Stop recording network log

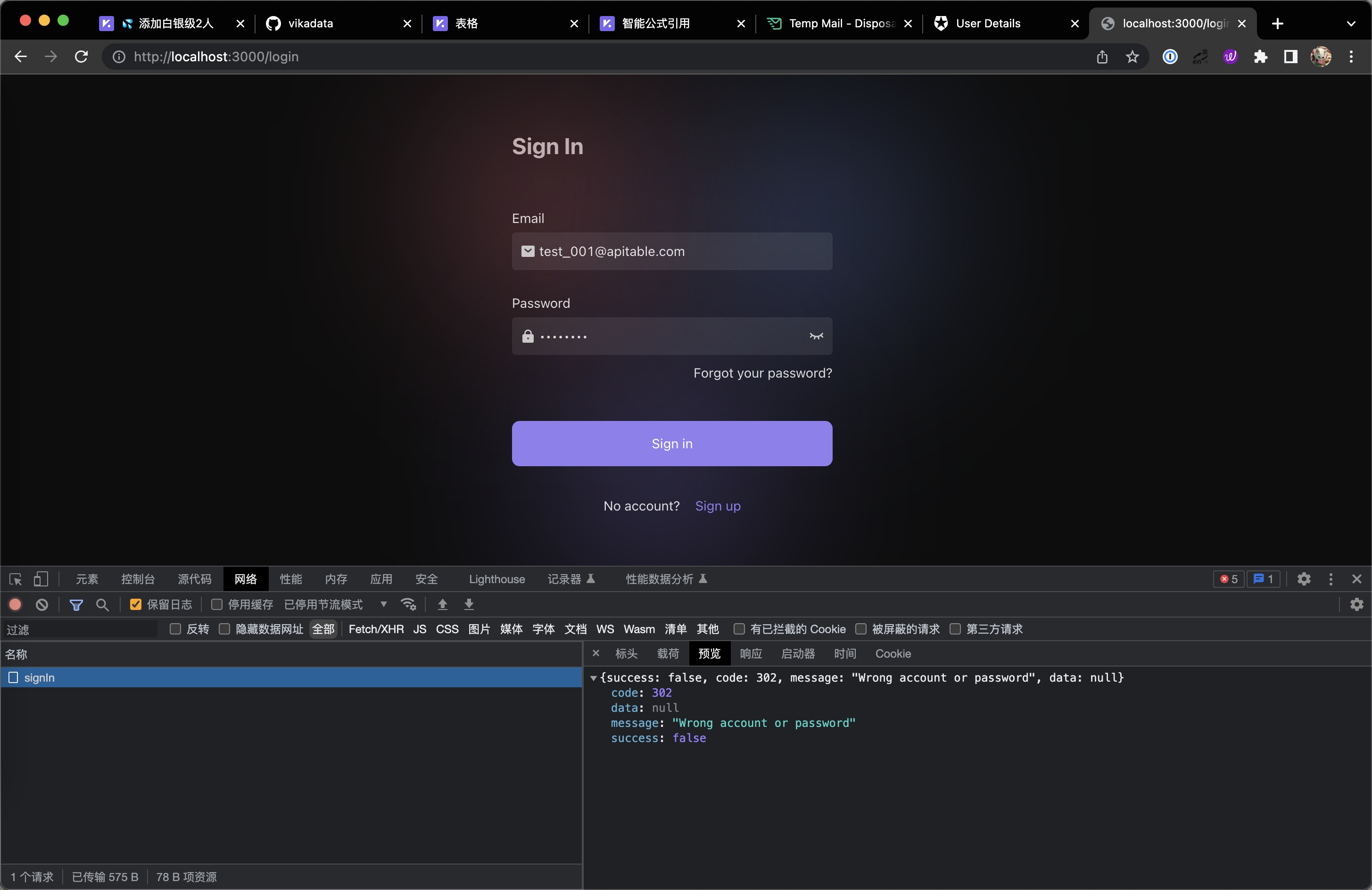tap(15, 605)
